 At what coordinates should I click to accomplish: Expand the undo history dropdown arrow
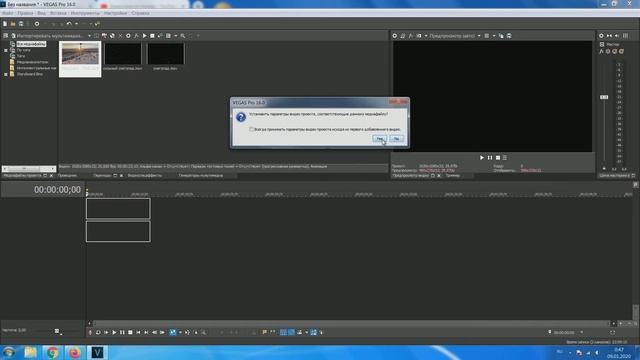(x=76, y=24)
